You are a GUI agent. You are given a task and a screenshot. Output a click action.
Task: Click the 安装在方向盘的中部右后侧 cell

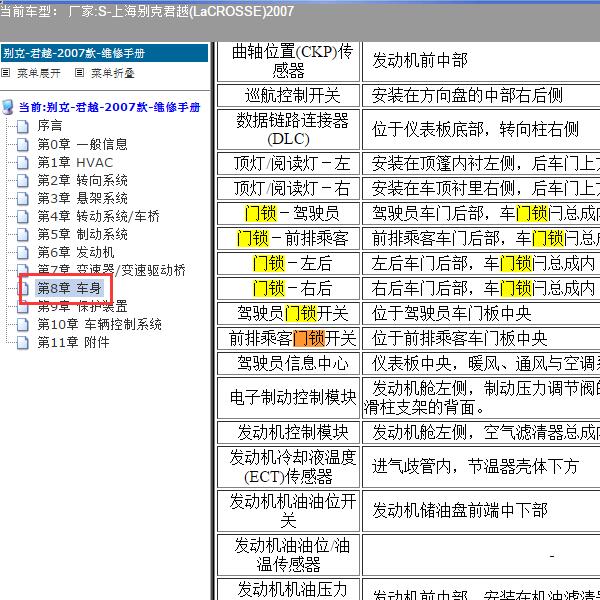pyautogui.click(x=481, y=96)
